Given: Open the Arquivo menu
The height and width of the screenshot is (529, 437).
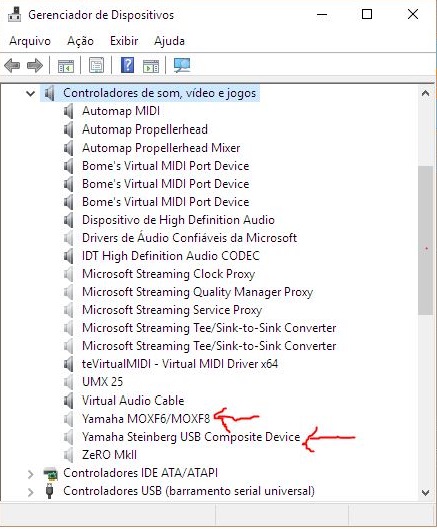Looking at the screenshot, I should click(x=30, y=41).
